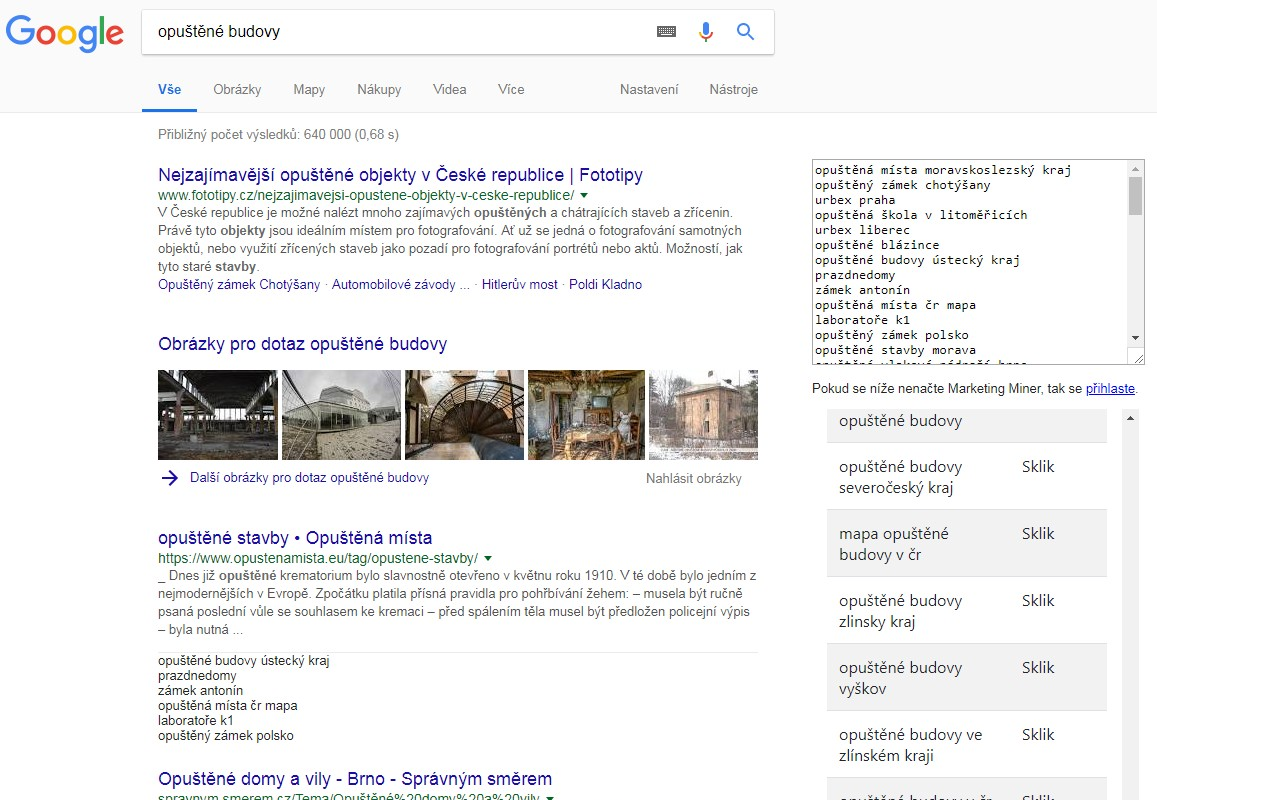Click the magnifying glass search icon
This screenshot has height=800, width=1280.
pyautogui.click(x=745, y=31)
